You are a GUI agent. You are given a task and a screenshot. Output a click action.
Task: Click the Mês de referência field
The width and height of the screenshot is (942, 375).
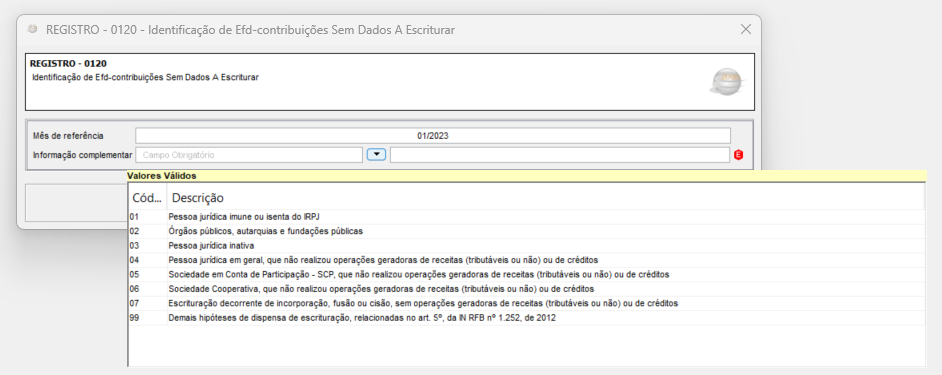click(x=433, y=136)
